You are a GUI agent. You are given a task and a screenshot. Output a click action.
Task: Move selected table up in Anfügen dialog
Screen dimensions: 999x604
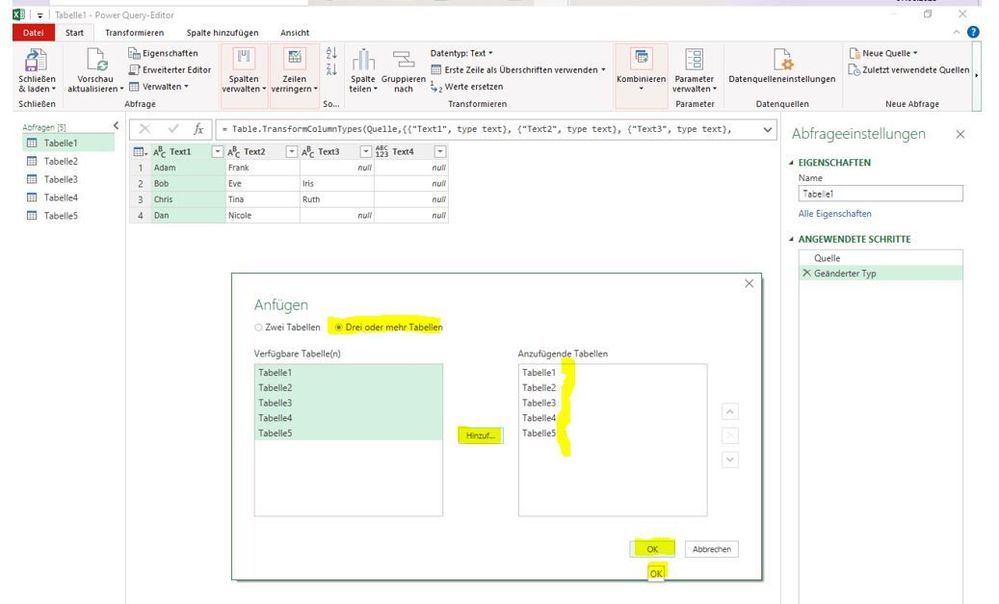point(730,412)
